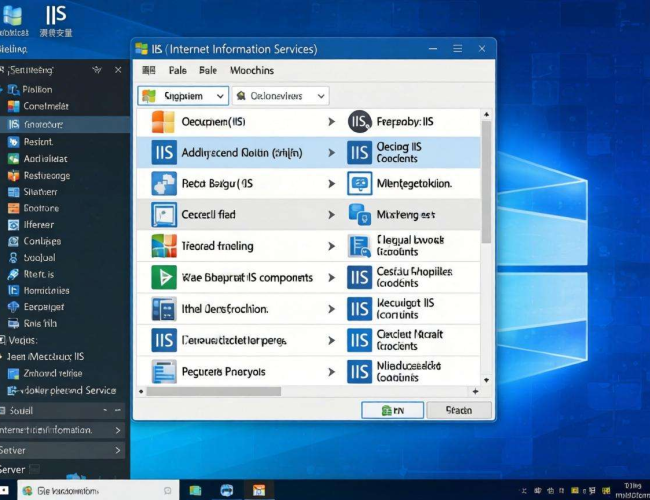Open the Bale menu
The image size is (650, 500).
point(208,70)
